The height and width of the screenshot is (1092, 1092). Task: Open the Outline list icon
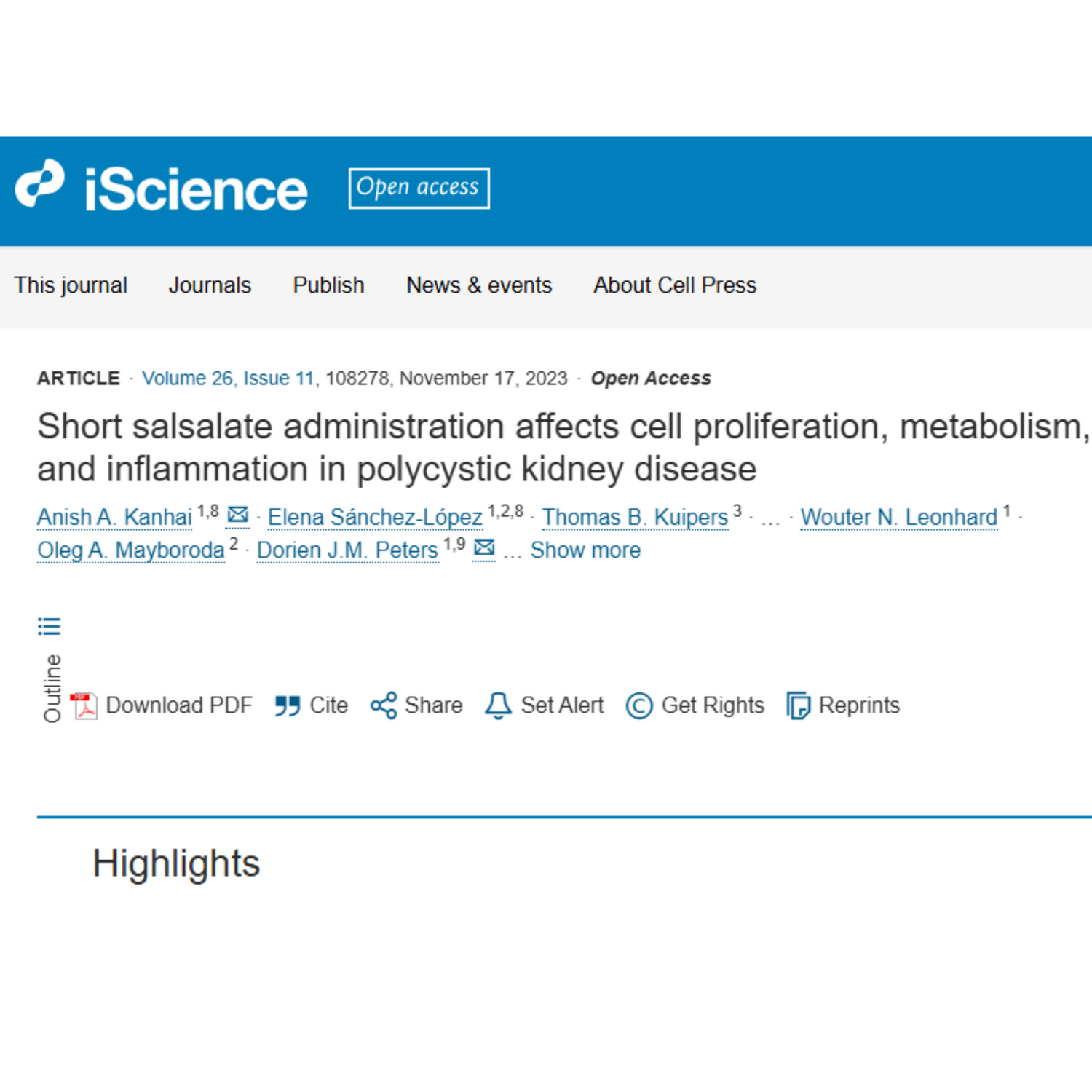coord(50,626)
